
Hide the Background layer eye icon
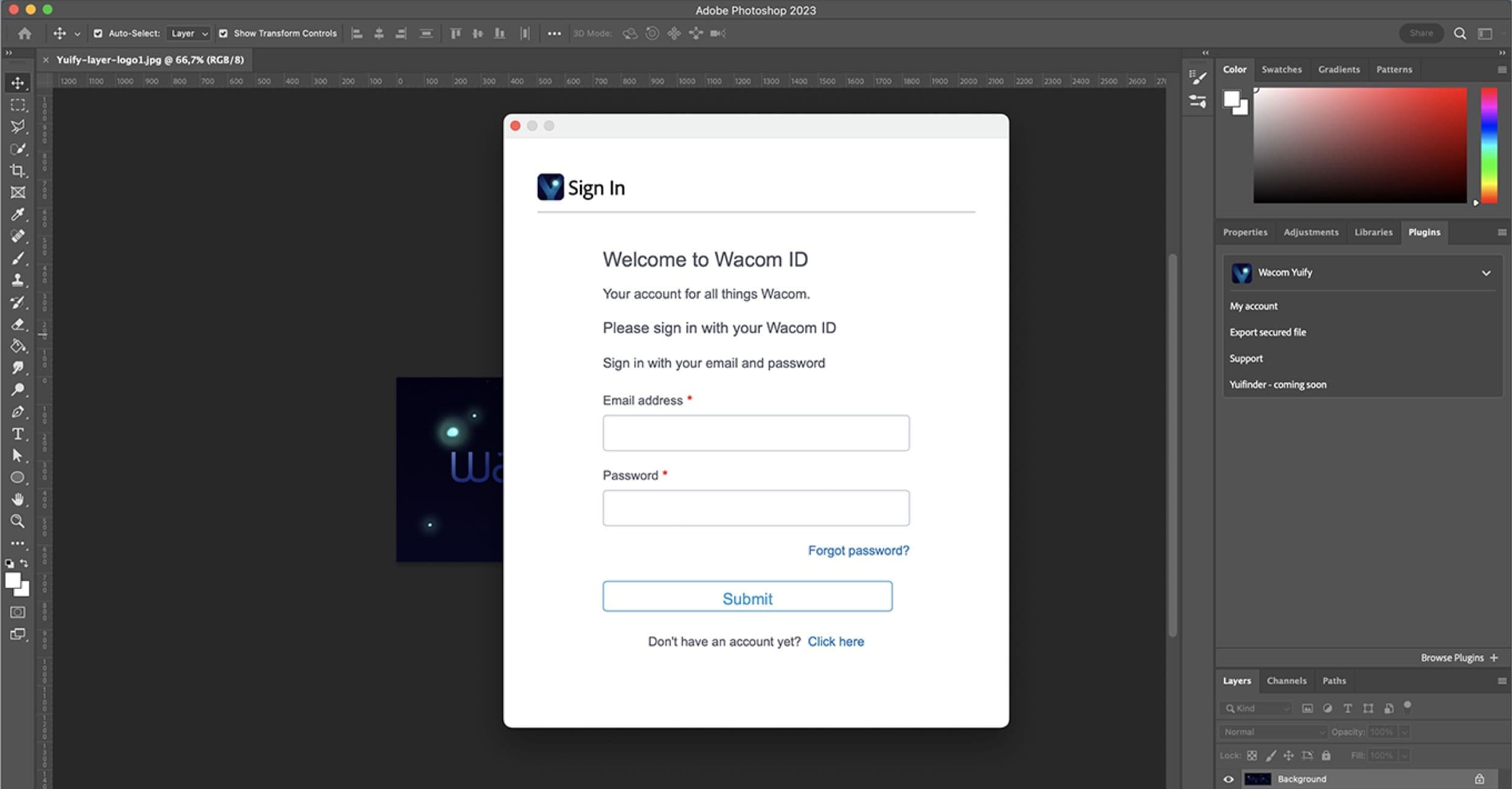click(1228, 779)
